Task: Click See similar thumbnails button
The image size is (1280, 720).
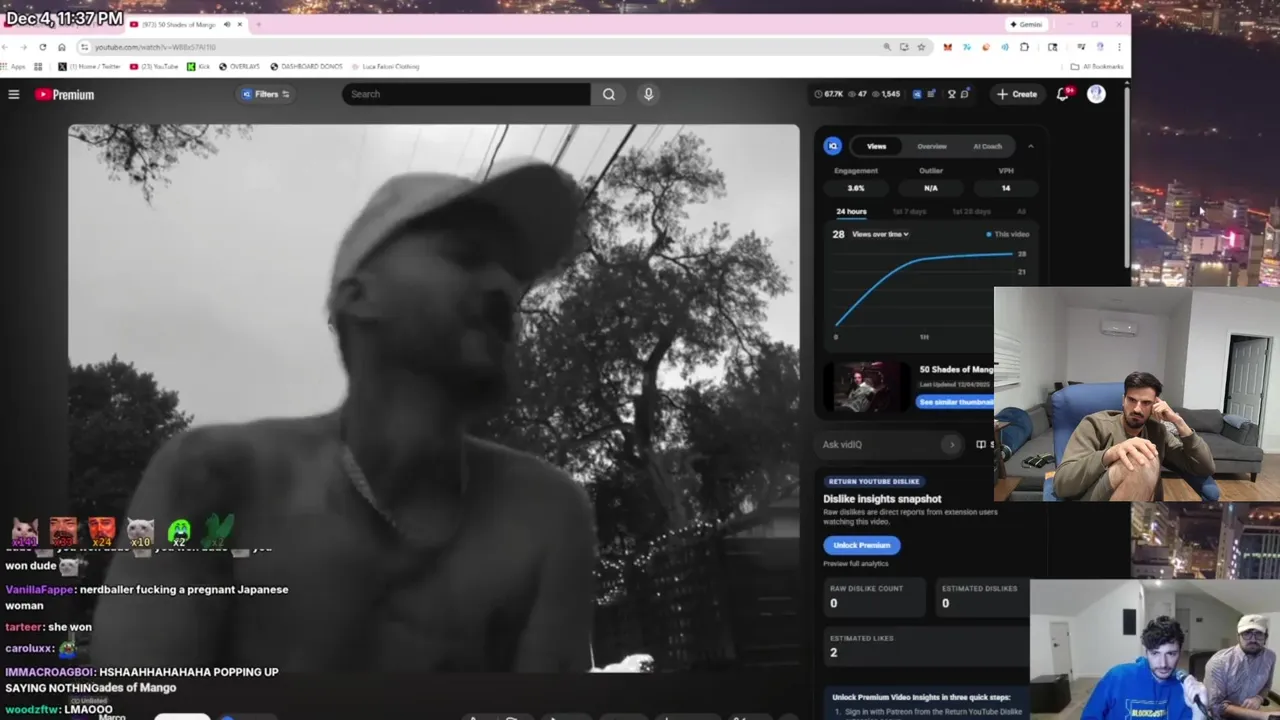Action: click(x=956, y=402)
